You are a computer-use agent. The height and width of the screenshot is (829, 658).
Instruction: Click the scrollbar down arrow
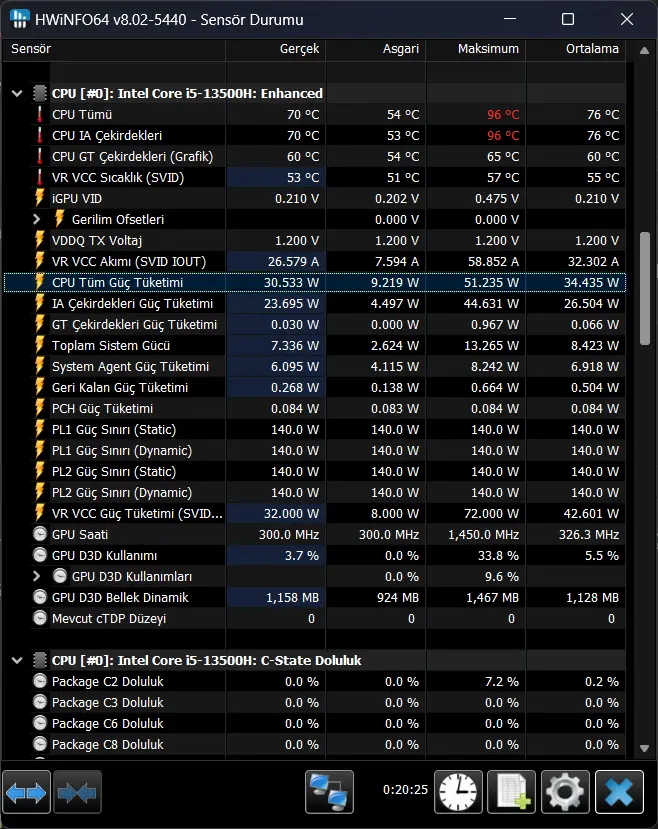pos(644,748)
